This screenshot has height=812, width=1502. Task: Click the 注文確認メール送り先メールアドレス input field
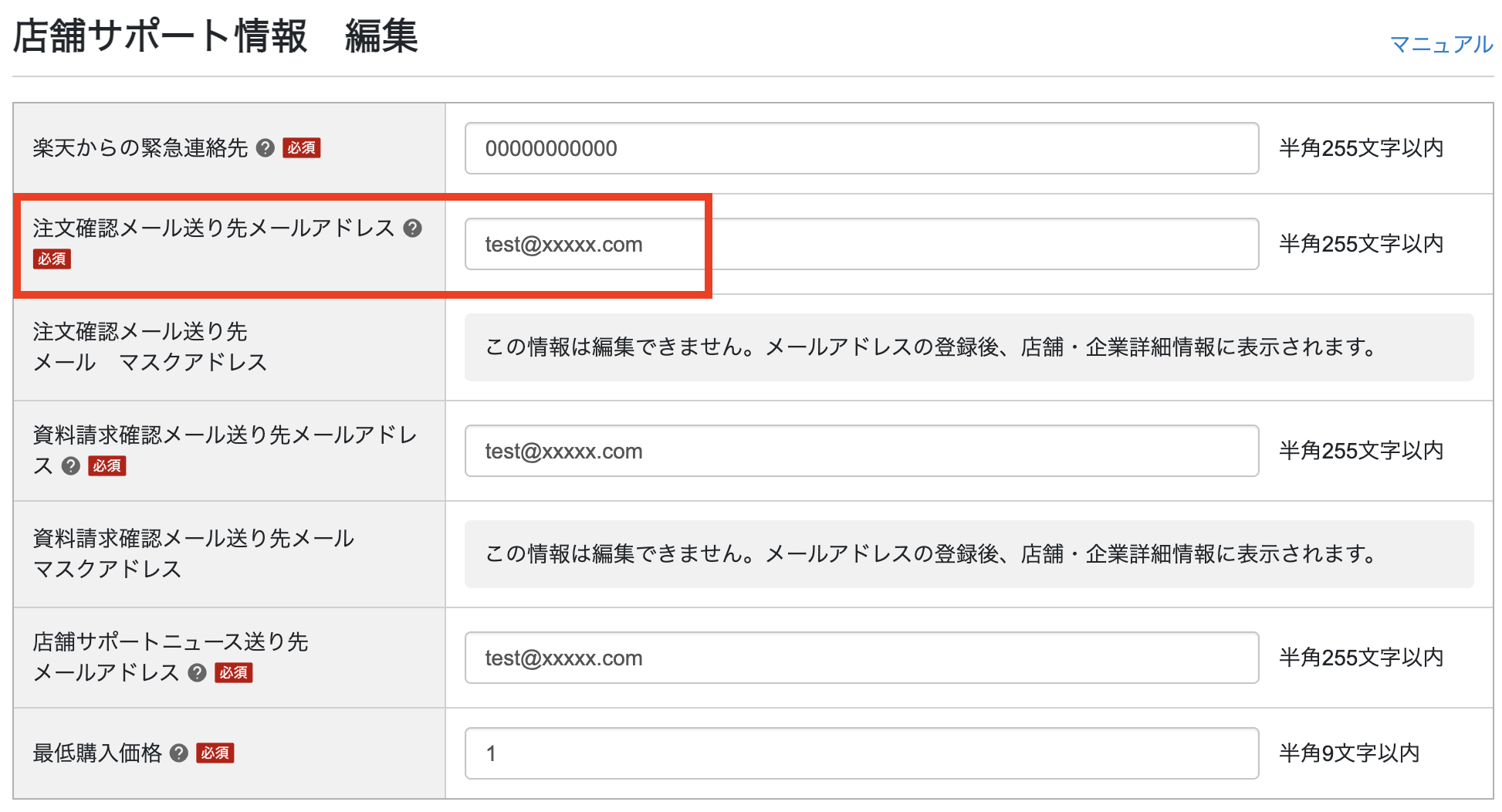tap(861, 244)
